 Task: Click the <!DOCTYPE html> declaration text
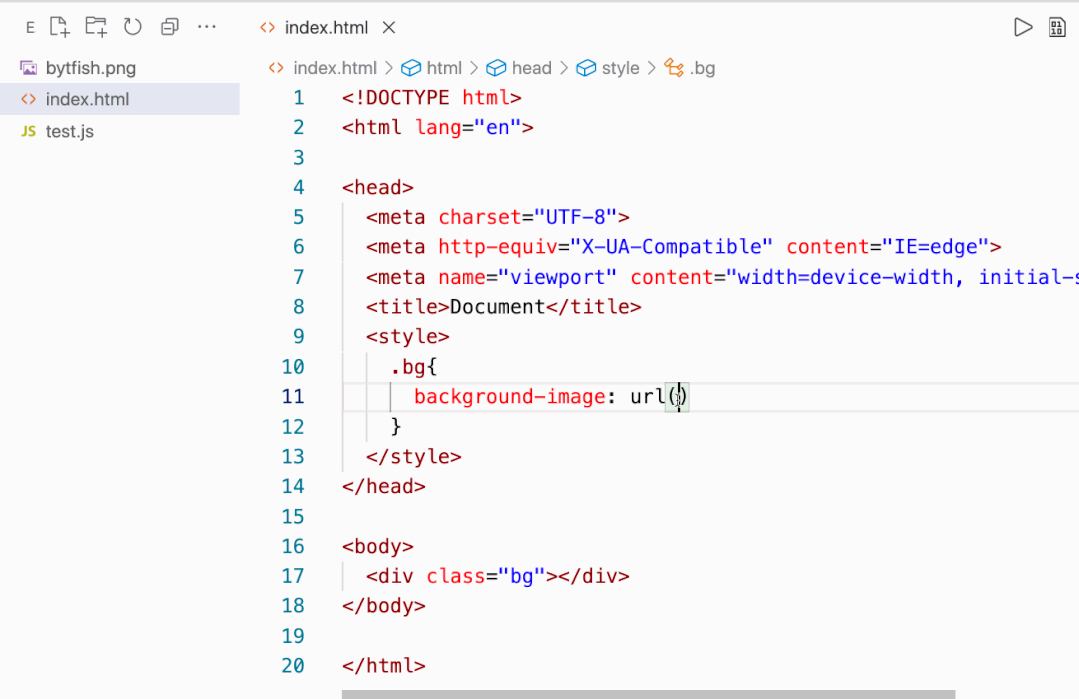(x=431, y=98)
